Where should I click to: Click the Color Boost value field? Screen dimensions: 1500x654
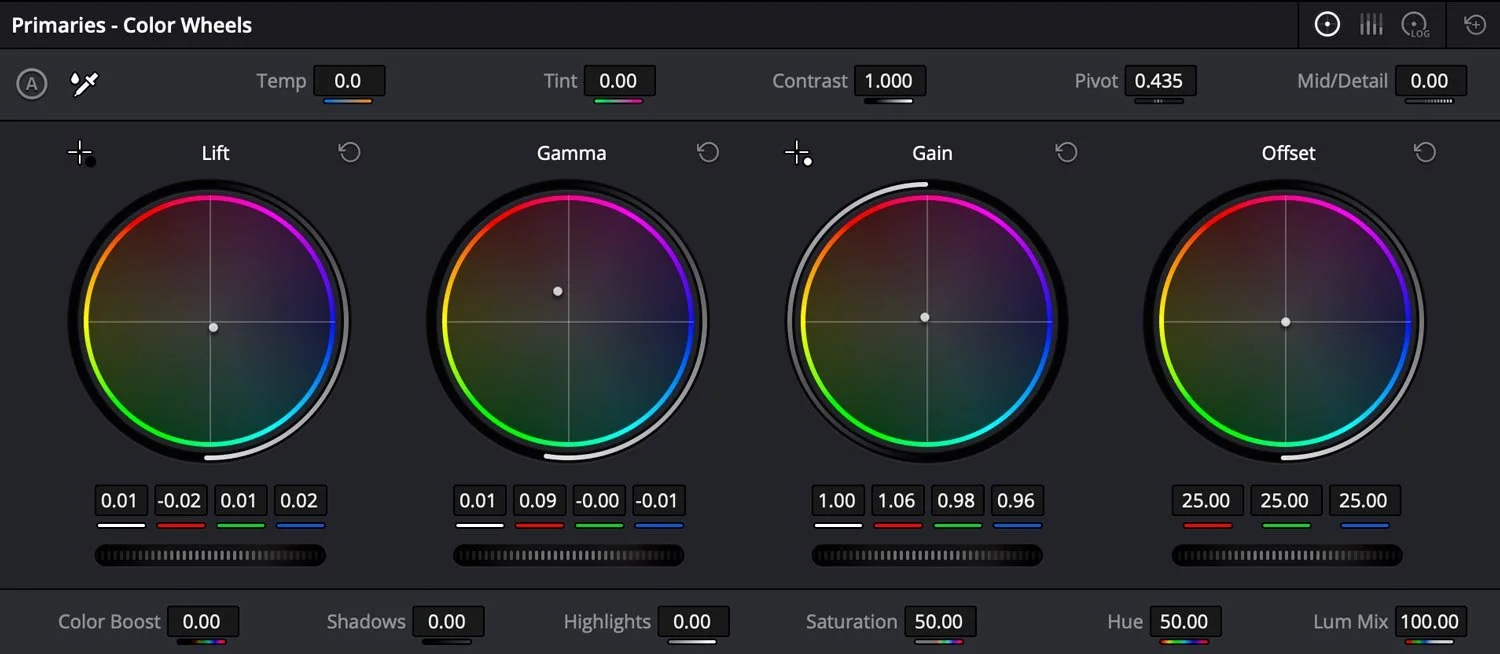point(202,622)
